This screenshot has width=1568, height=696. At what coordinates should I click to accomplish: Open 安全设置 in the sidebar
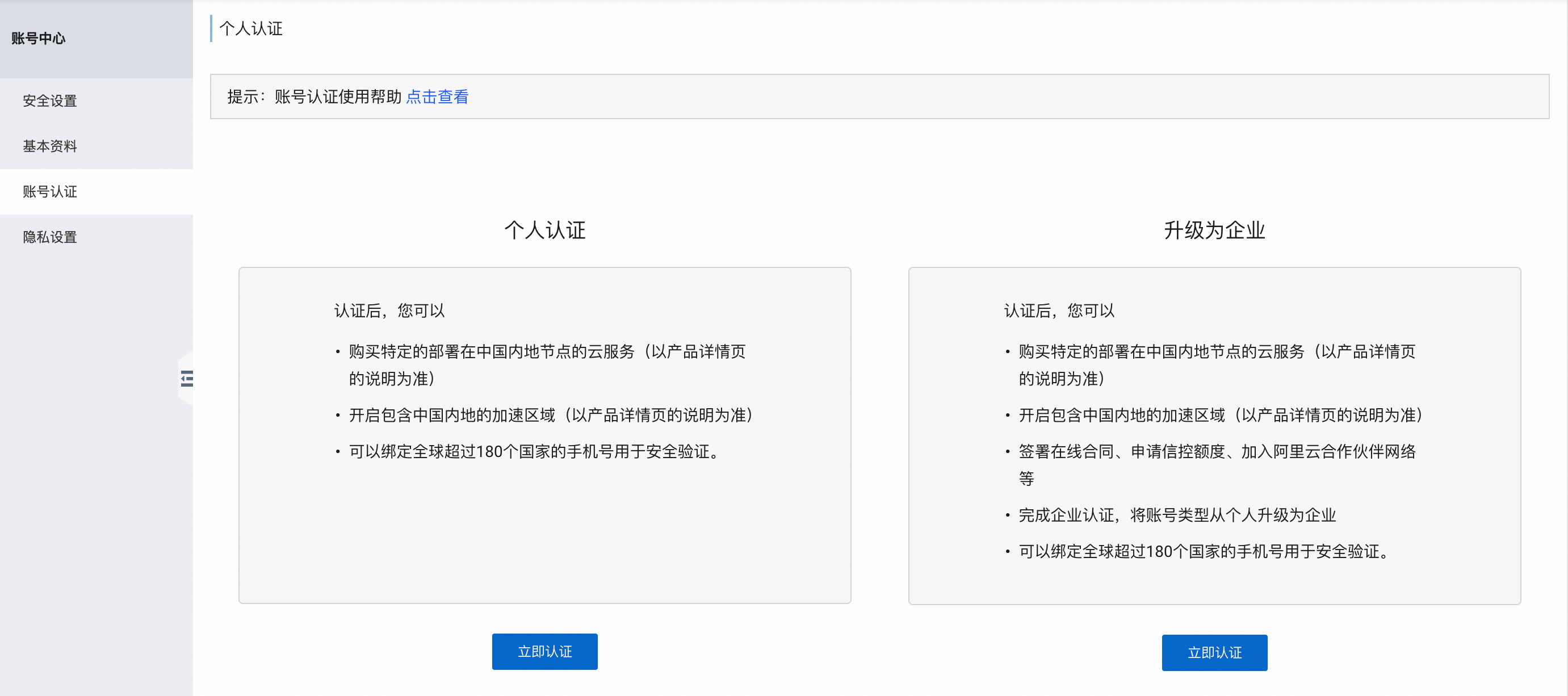coord(50,100)
